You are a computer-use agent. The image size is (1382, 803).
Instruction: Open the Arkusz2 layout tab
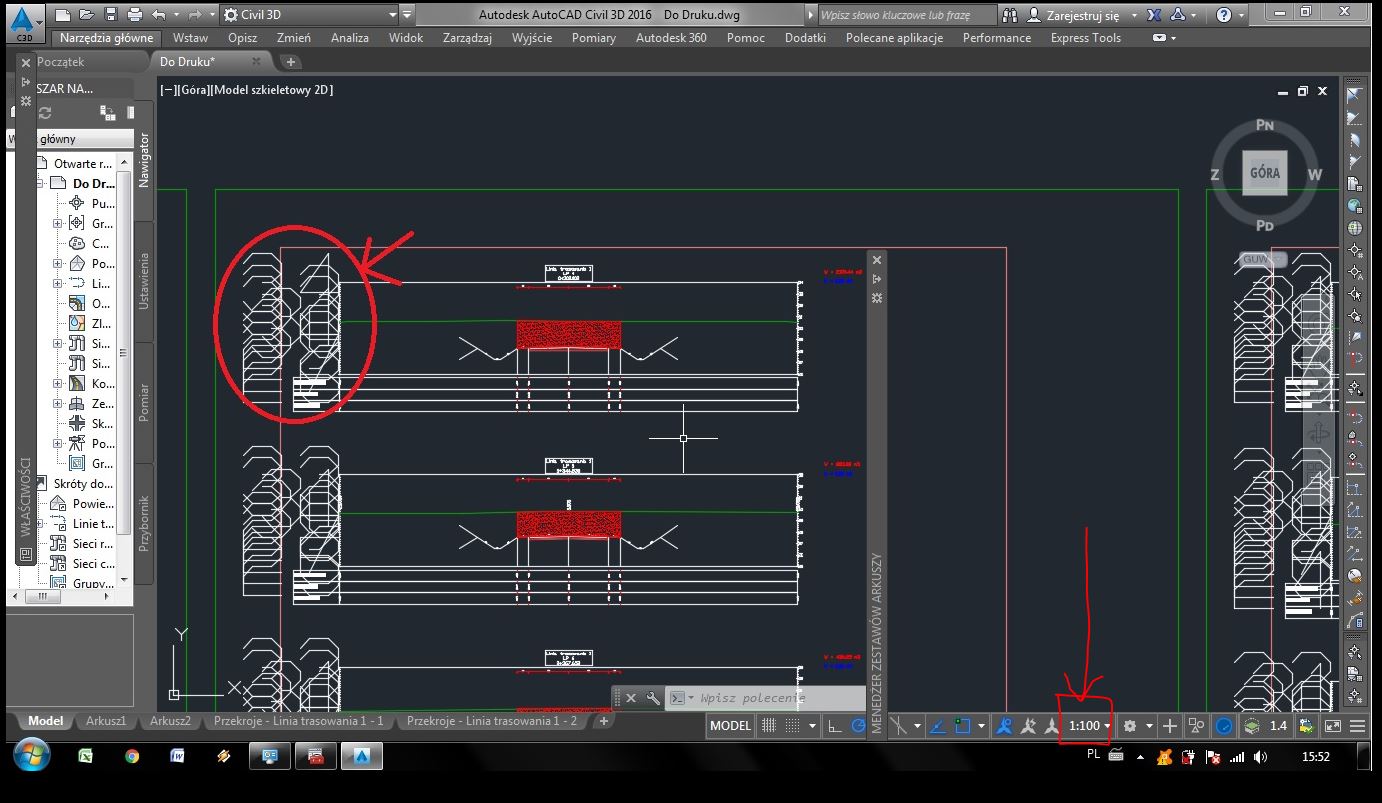click(170, 721)
